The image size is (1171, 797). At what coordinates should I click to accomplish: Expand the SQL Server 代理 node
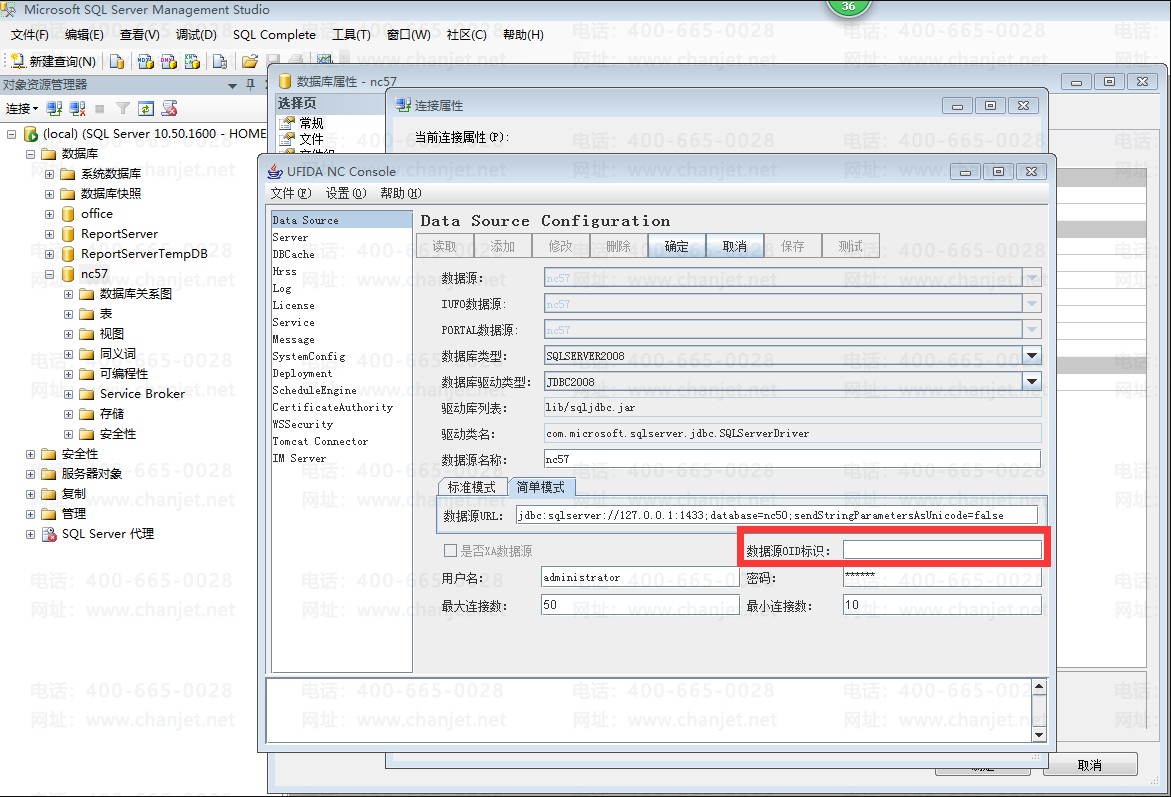point(31,534)
